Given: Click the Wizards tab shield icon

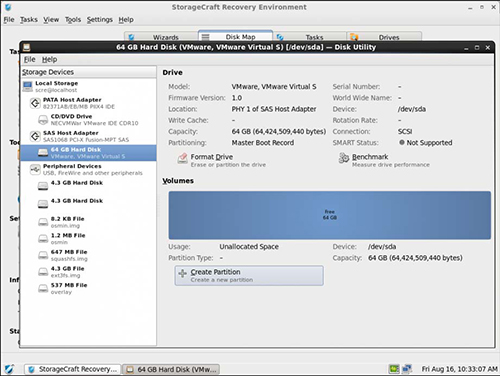Looking at the screenshot, I should (131, 37).
